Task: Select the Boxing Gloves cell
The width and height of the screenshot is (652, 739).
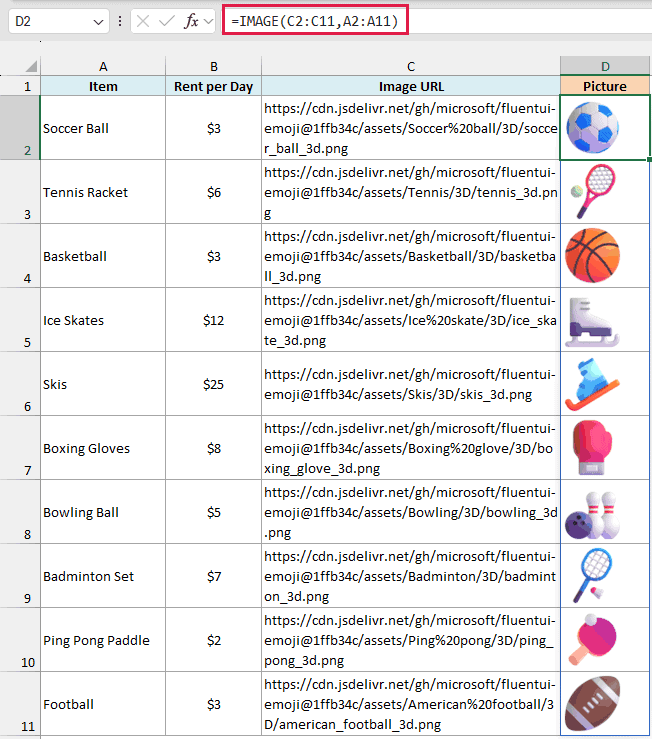Action: (x=103, y=448)
